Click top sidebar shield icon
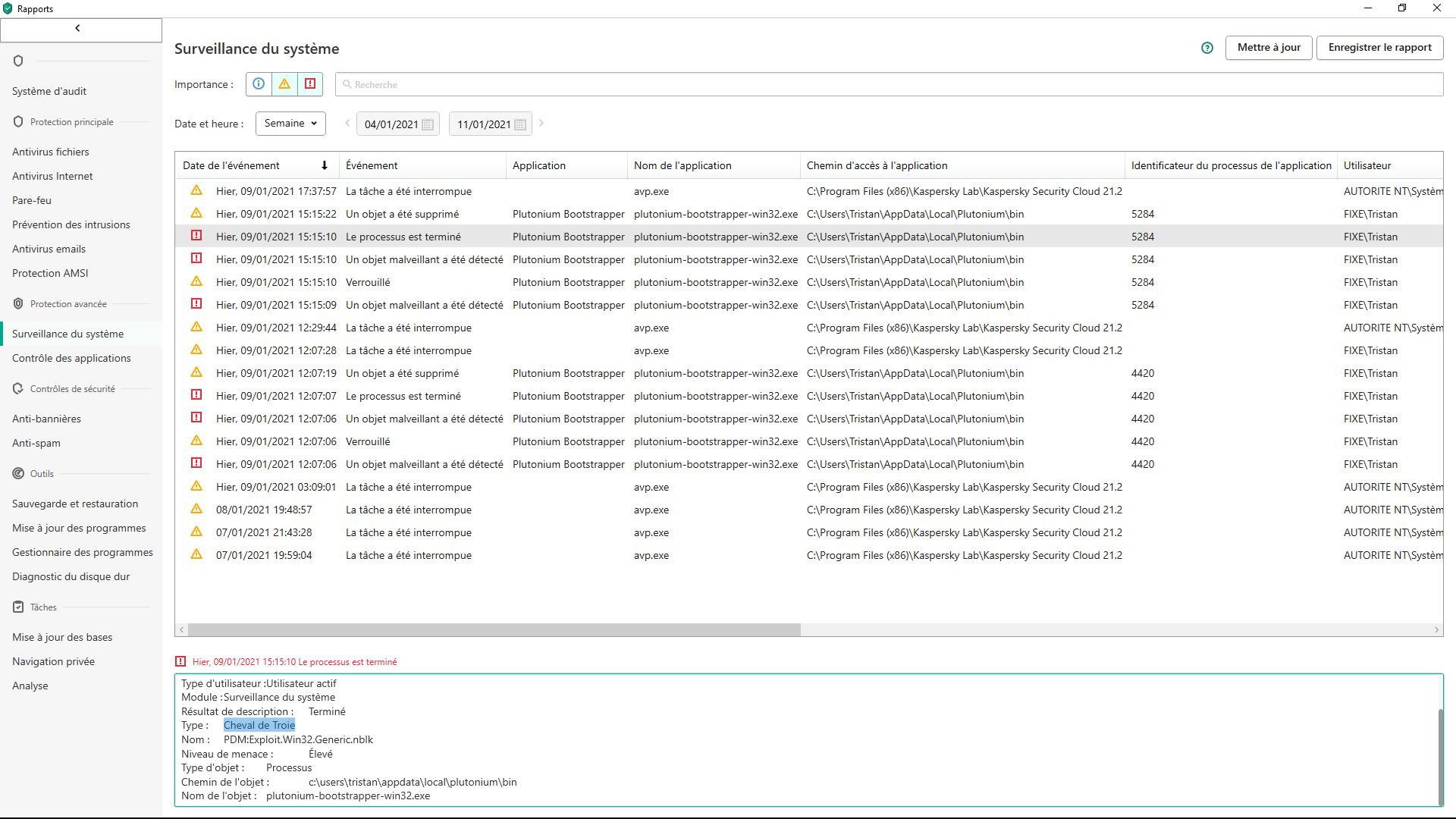The height and width of the screenshot is (819, 1456). pos(18,61)
